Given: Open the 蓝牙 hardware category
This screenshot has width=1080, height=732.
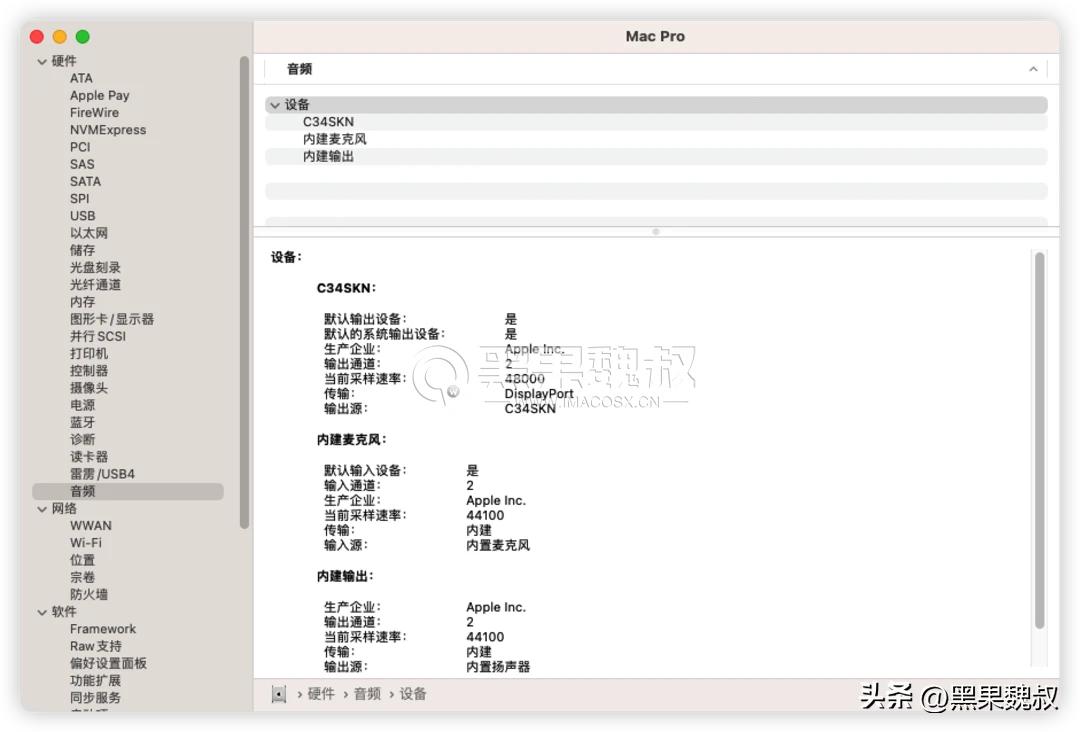Looking at the screenshot, I should tap(82, 422).
